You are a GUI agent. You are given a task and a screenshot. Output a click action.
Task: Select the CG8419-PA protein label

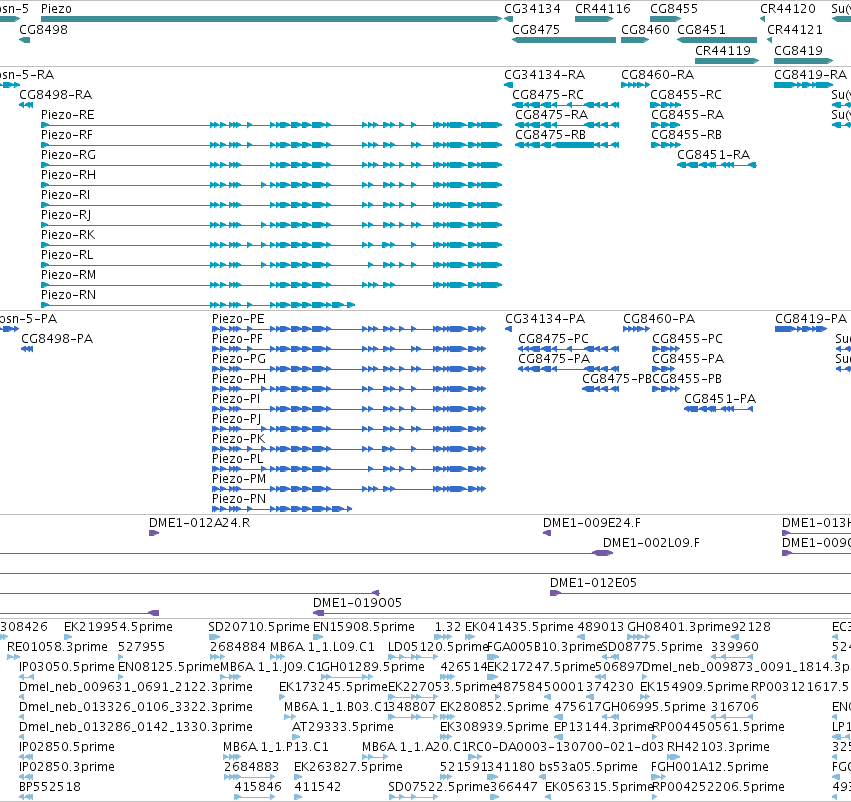pos(811,319)
